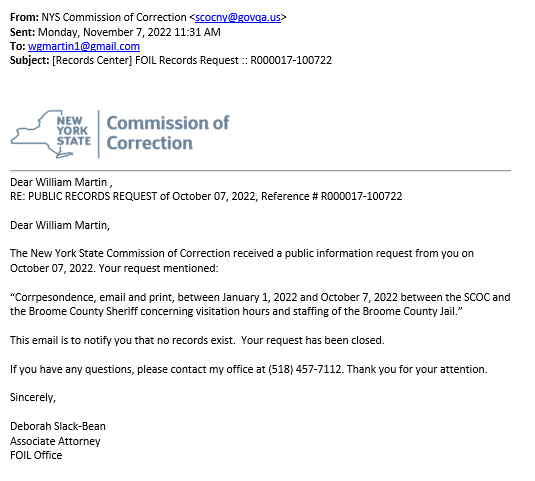The image size is (535, 481).
Task: Click the signature name Deborah Slack-Bean
Action: coord(58,426)
